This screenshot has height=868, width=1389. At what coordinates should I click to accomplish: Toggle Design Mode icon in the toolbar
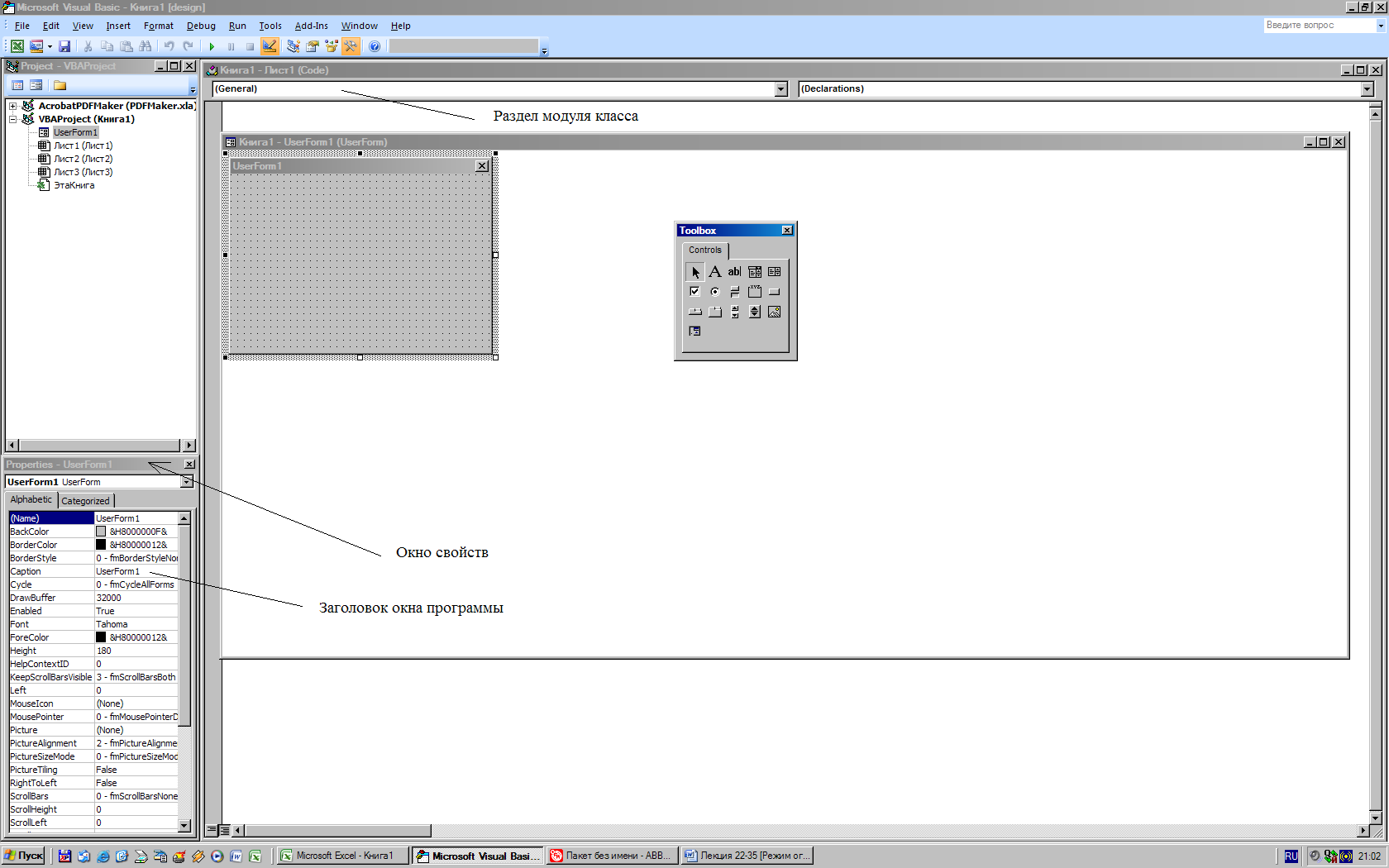270,46
